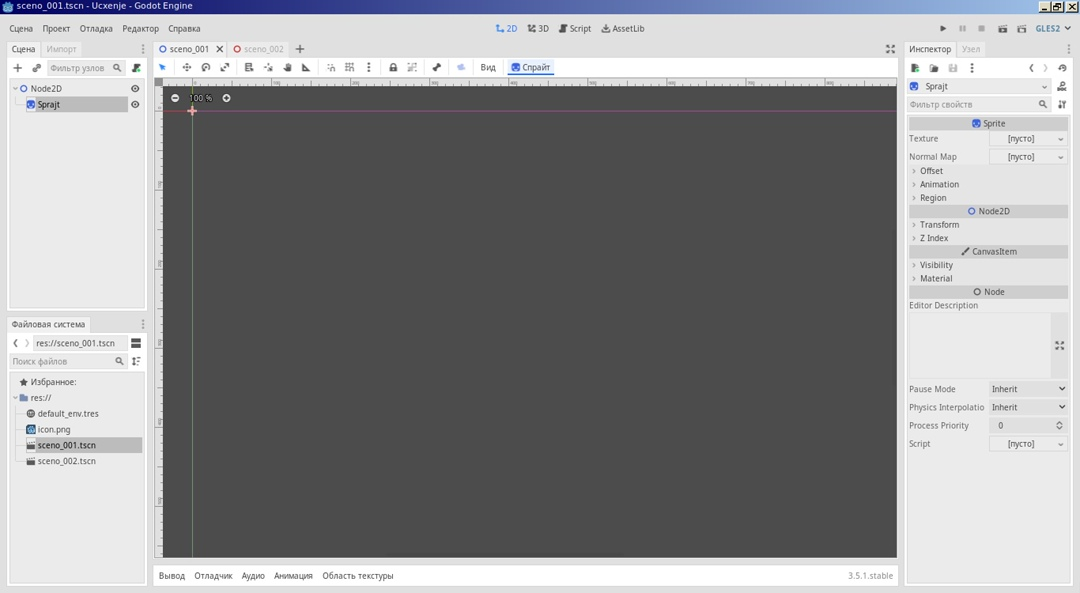The image size is (1080, 593).
Task: Play the project
Action: (943, 29)
